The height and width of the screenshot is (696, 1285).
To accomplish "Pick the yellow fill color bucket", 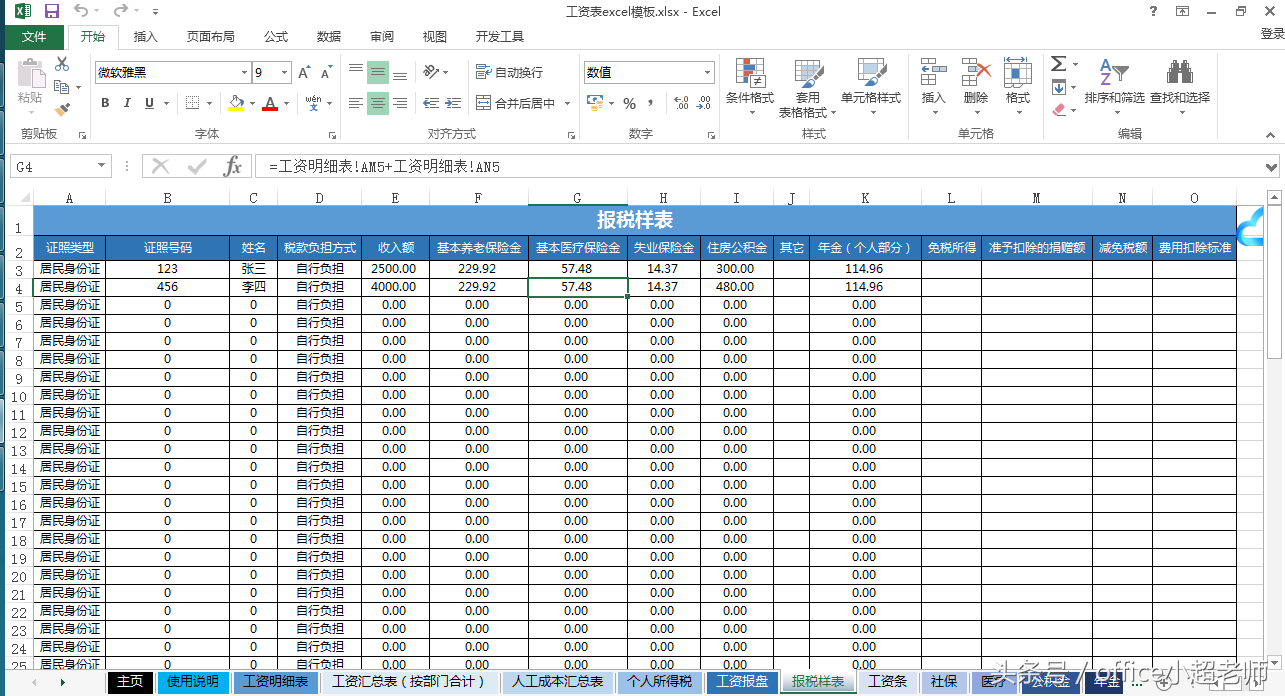I will 236,103.
